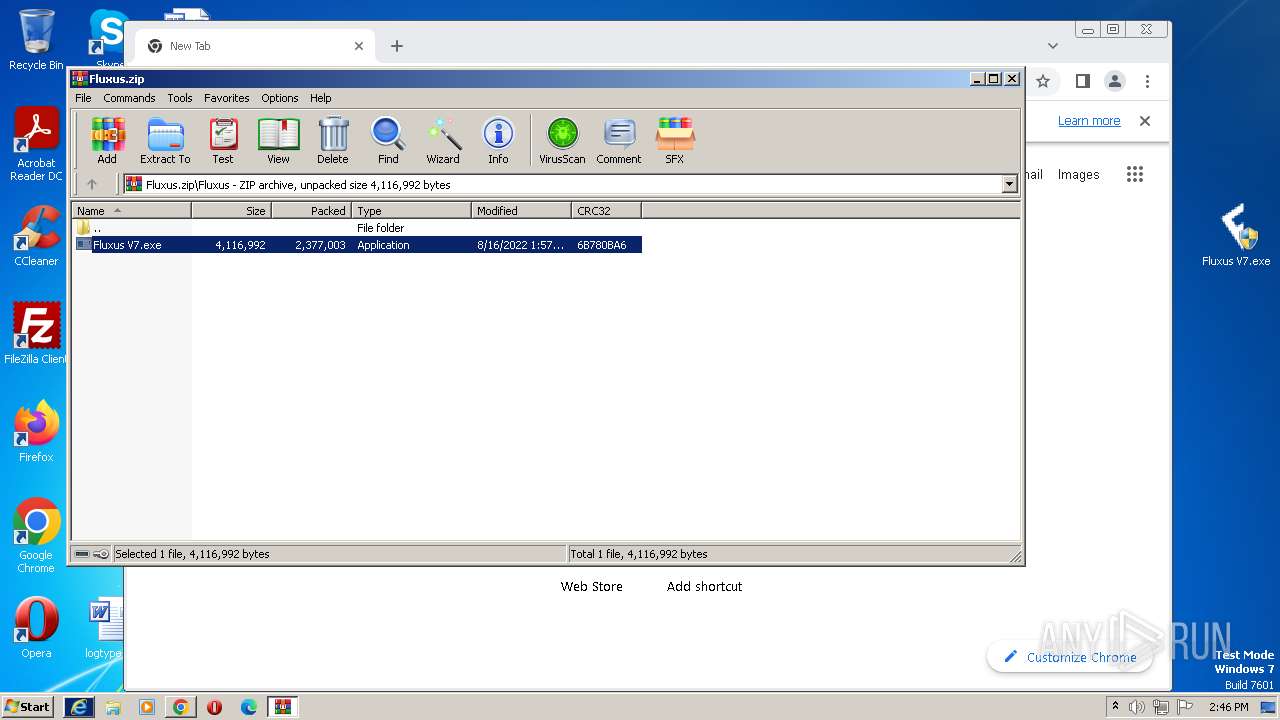Open CCleaner desktop shortcut
Viewport: 1280px width, 720px height.
point(36,236)
